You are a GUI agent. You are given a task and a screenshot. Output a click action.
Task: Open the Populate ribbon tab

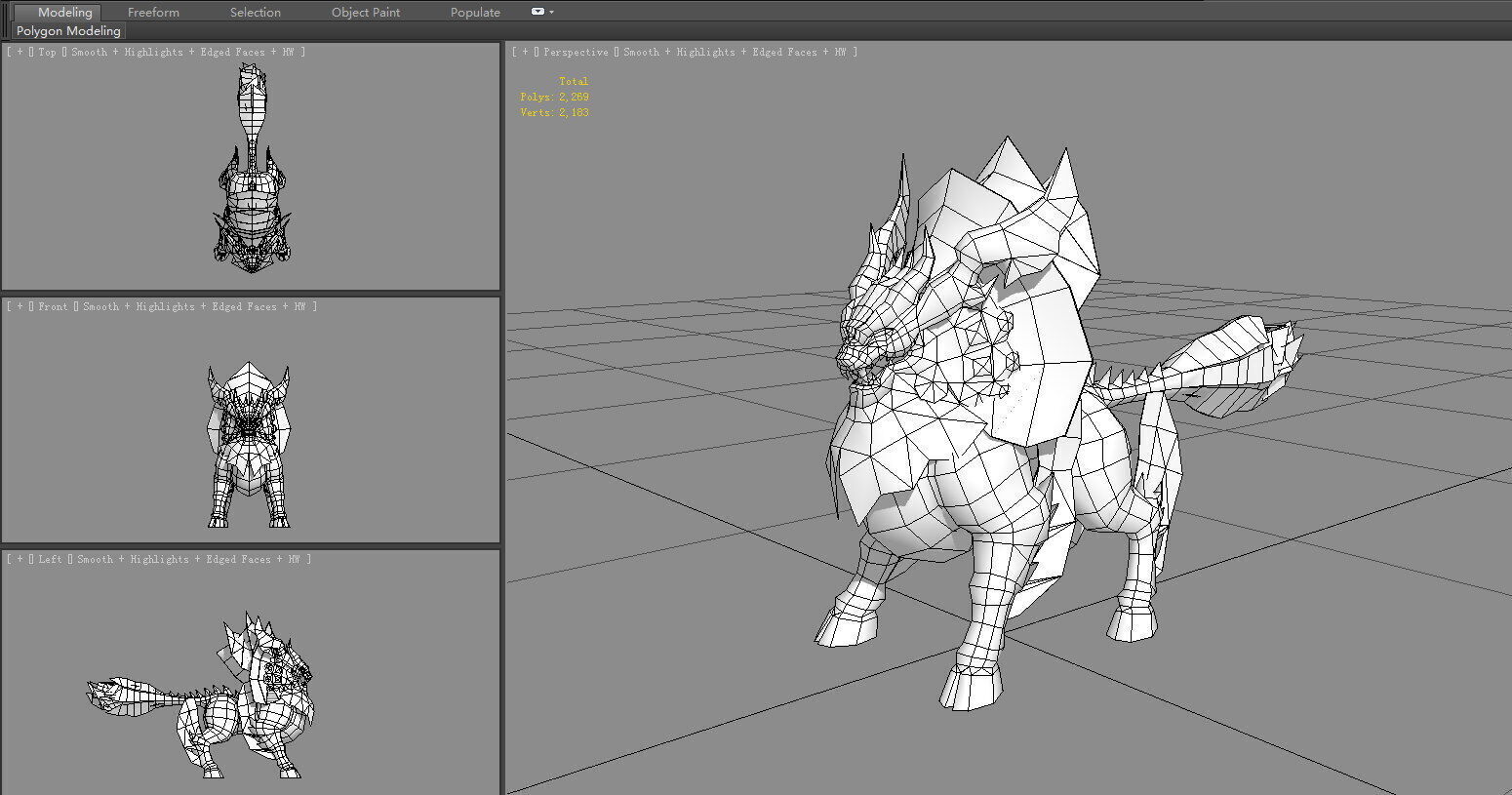click(x=475, y=12)
